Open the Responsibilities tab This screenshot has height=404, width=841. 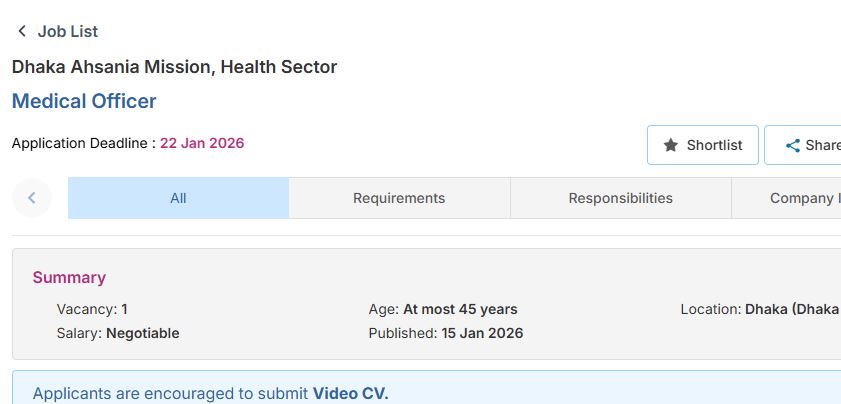(620, 198)
